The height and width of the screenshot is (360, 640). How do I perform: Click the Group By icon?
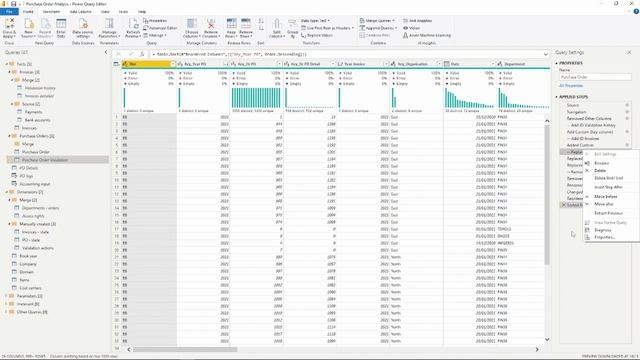(x=292, y=24)
